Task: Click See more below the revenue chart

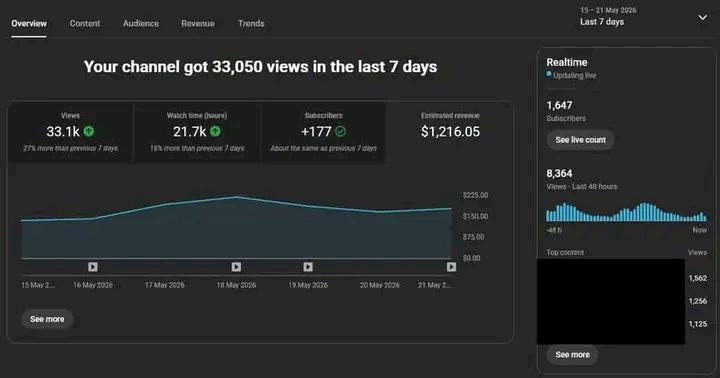Action: point(47,319)
